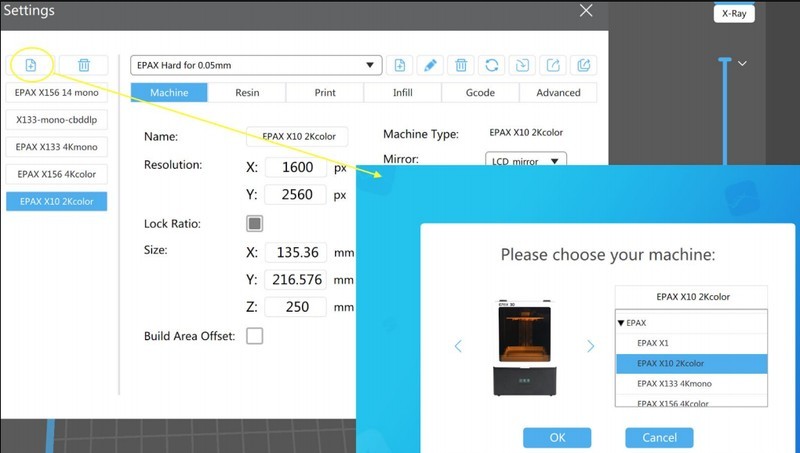Edit profile with the pencil icon
The width and height of the screenshot is (800, 453).
click(430, 65)
